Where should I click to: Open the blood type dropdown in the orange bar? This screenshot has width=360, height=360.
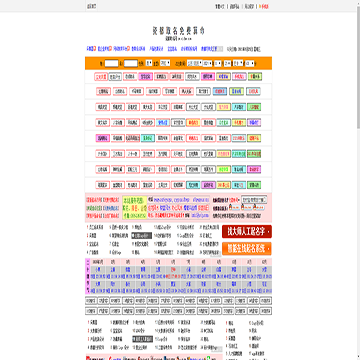[165, 63]
